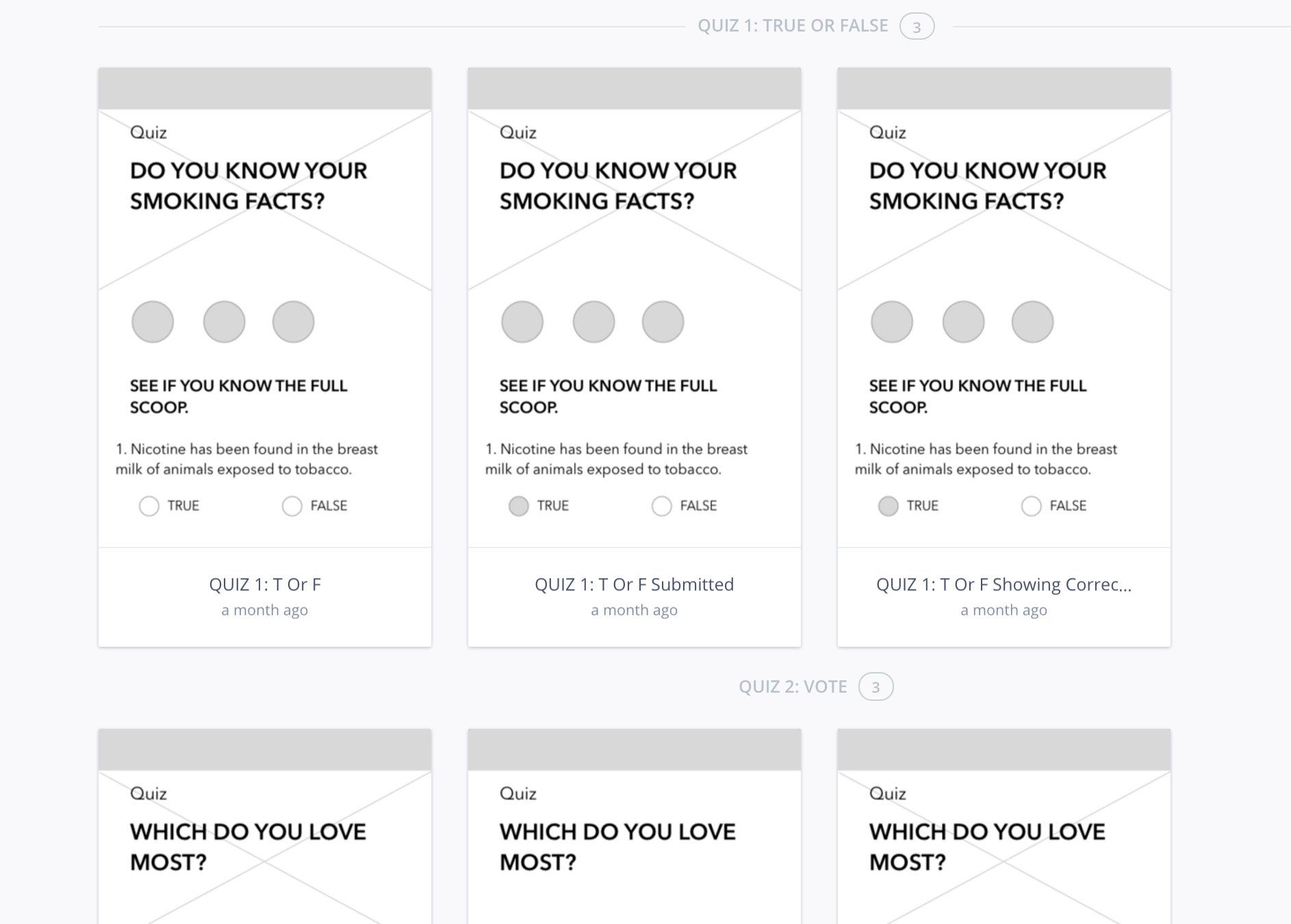The height and width of the screenshot is (924, 1291).
Task: Click the 'QUIZ 1: T Or F' title link
Action: 265,585
